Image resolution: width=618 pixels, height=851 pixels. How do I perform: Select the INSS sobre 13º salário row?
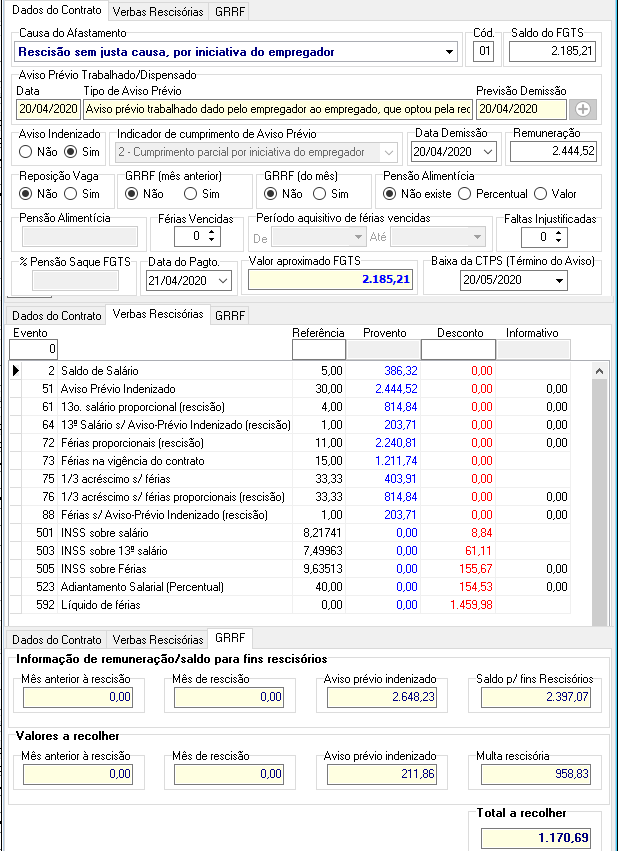[290, 551]
